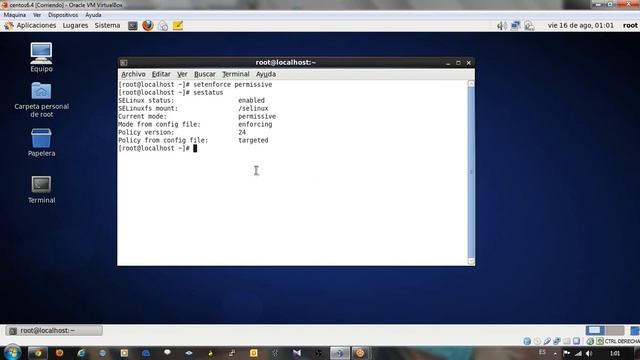Click the 'Policy from config file:' targeted line
640x360 pixels.
[193, 140]
